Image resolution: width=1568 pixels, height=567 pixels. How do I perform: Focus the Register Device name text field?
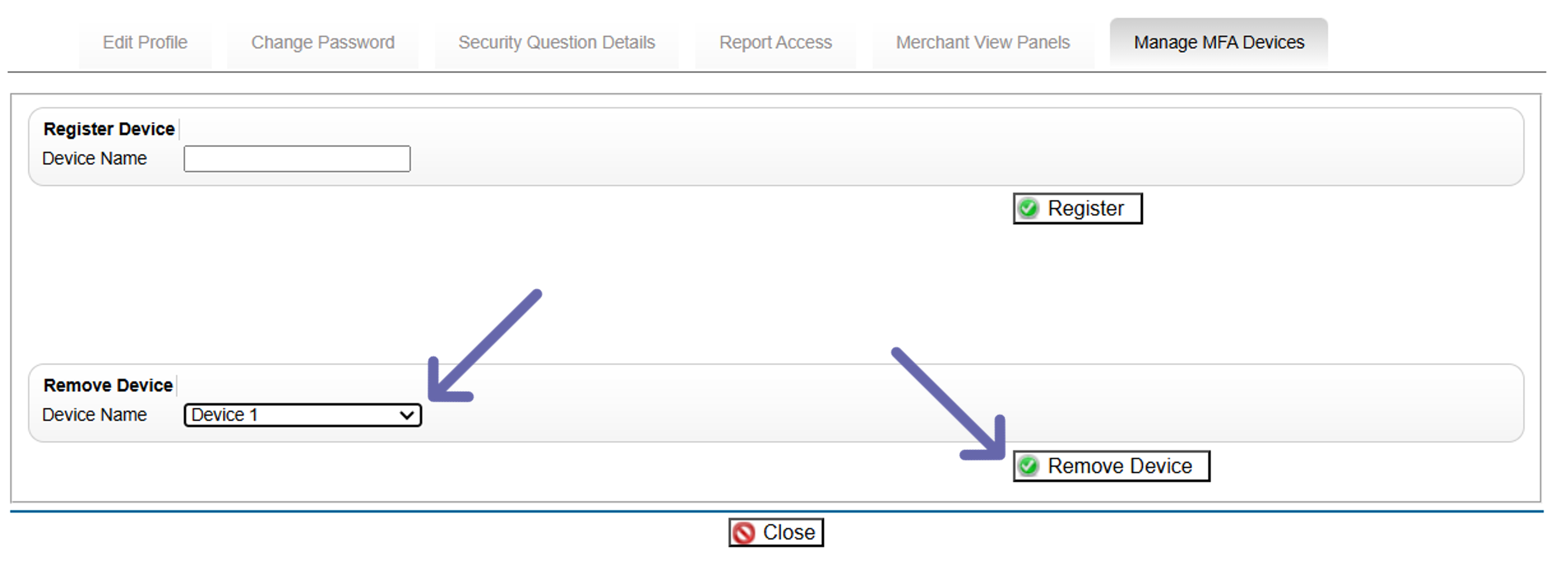[x=297, y=159]
